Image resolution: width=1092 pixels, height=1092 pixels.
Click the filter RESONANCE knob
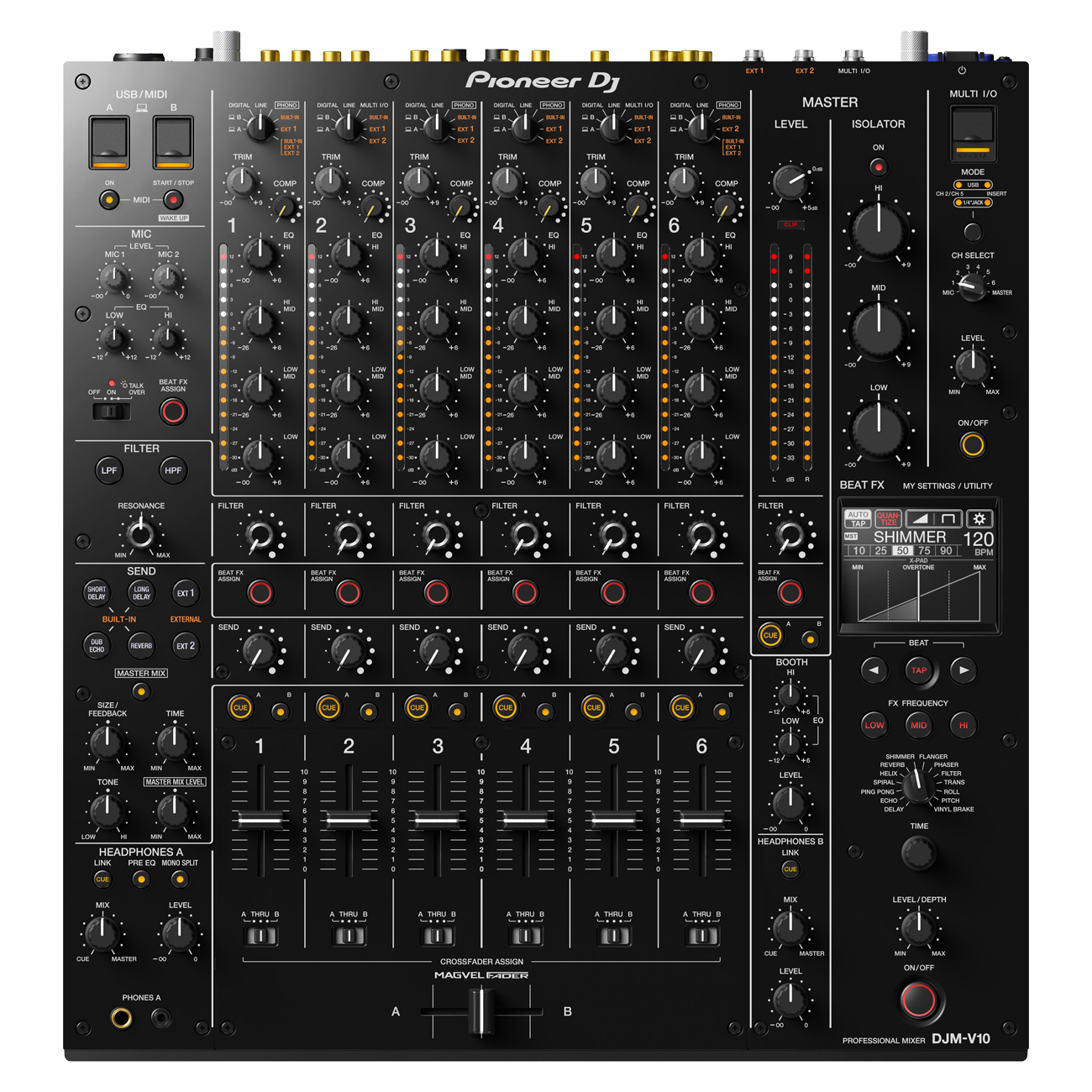pyautogui.click(x=141, y=533)
